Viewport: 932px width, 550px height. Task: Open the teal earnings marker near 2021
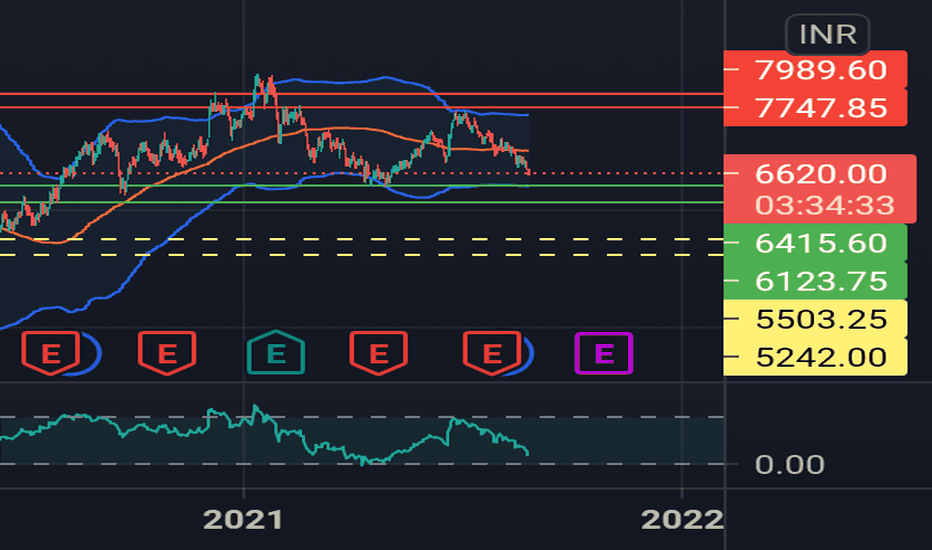[276, 353]
